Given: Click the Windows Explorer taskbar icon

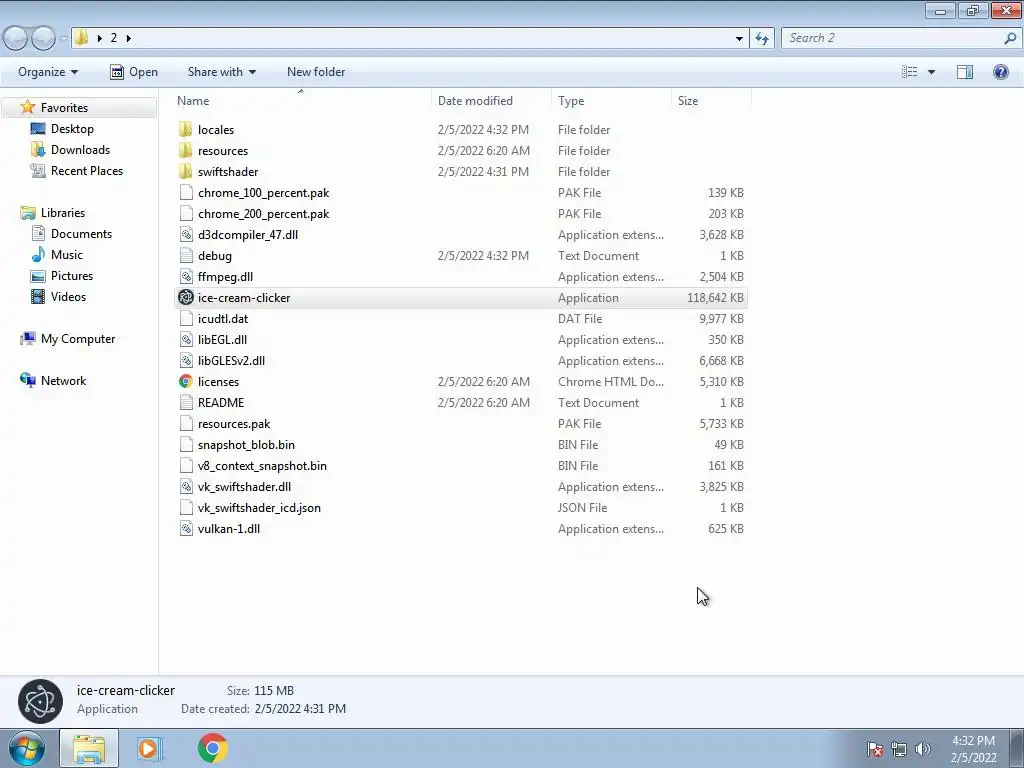Looking at the screenshot, I should [89, 748].
